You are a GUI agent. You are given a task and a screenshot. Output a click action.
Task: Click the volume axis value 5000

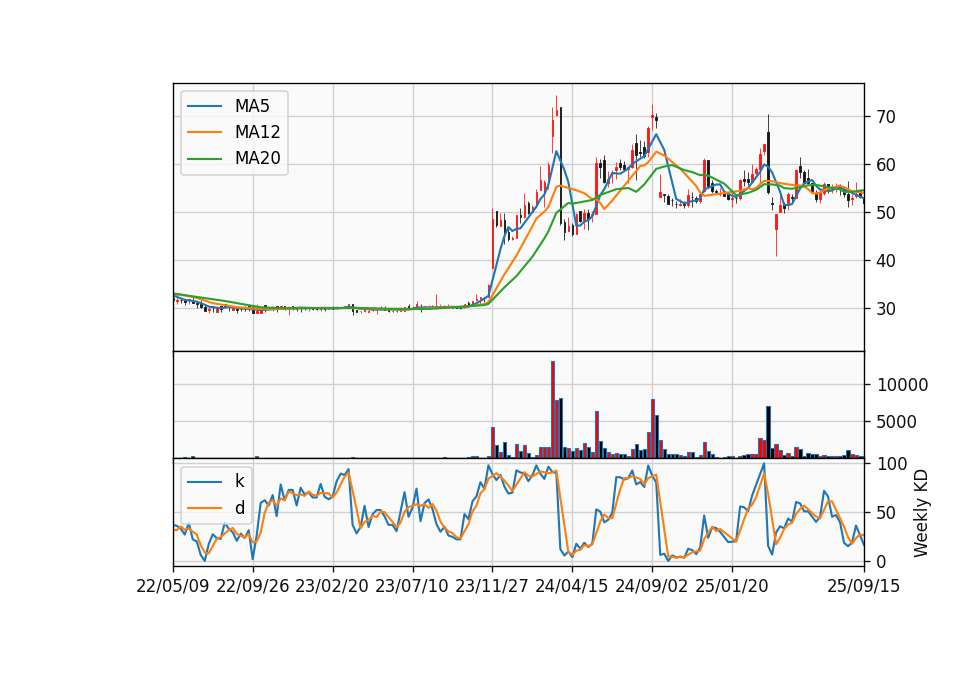897,422
